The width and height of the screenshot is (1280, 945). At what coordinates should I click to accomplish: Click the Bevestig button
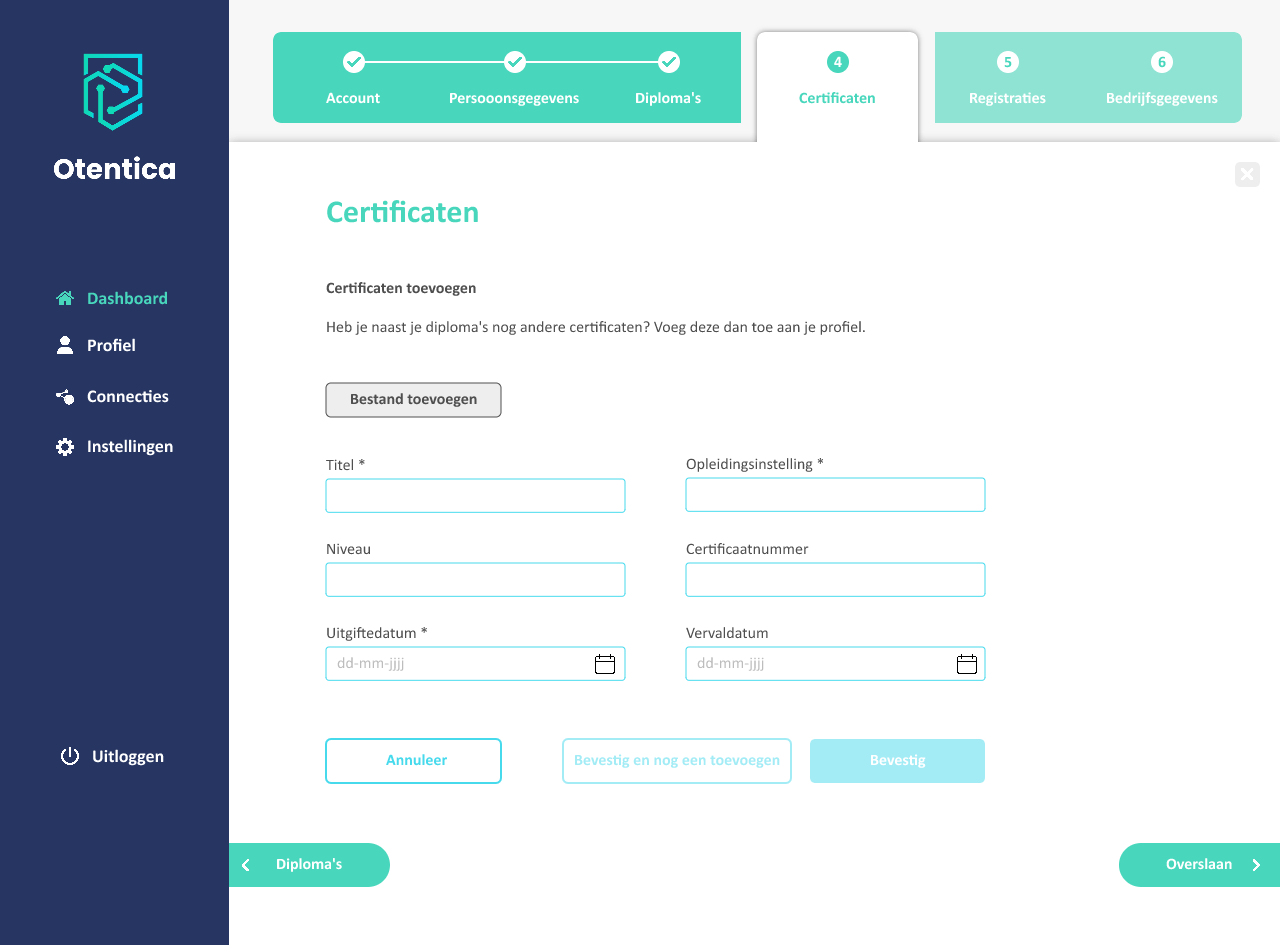point(897,761)
